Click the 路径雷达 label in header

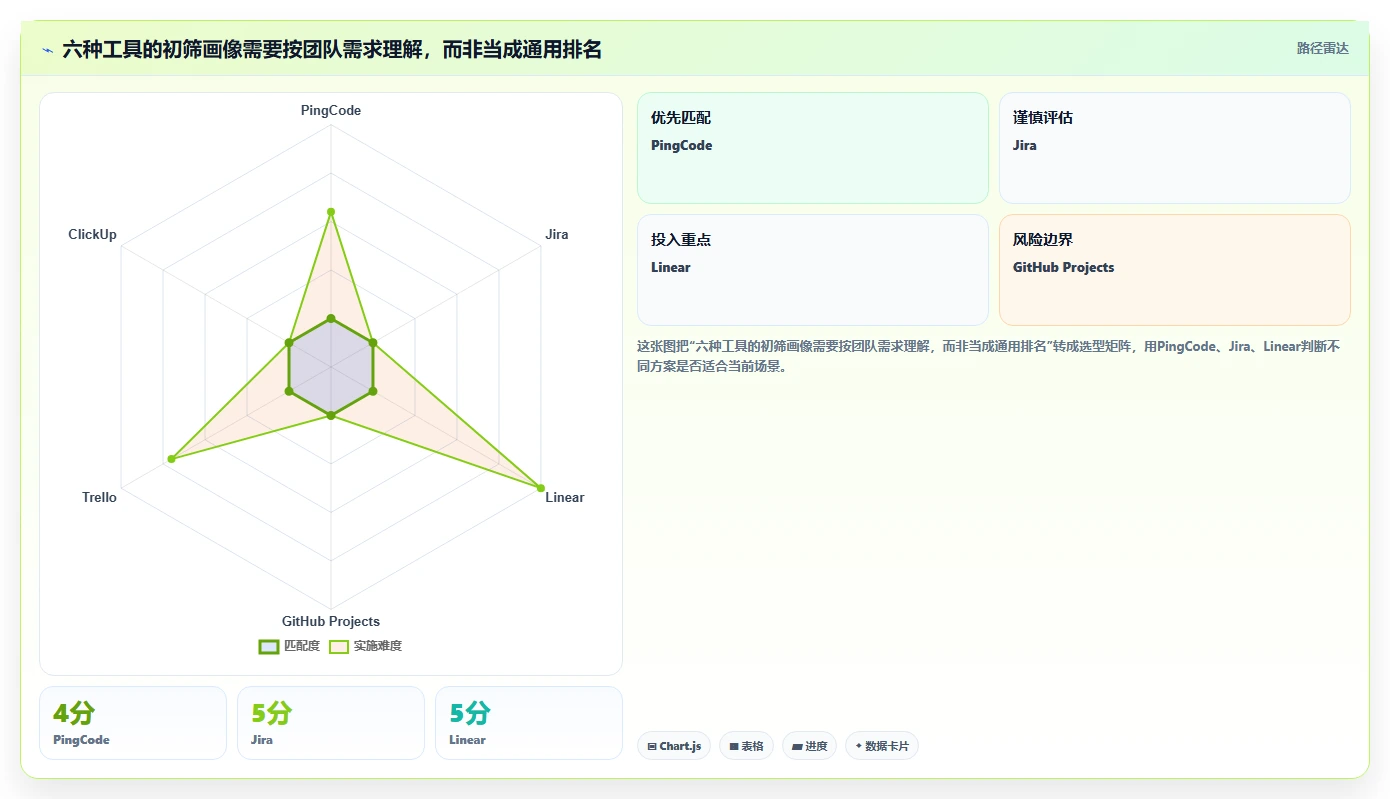[x=1322, y=48]
